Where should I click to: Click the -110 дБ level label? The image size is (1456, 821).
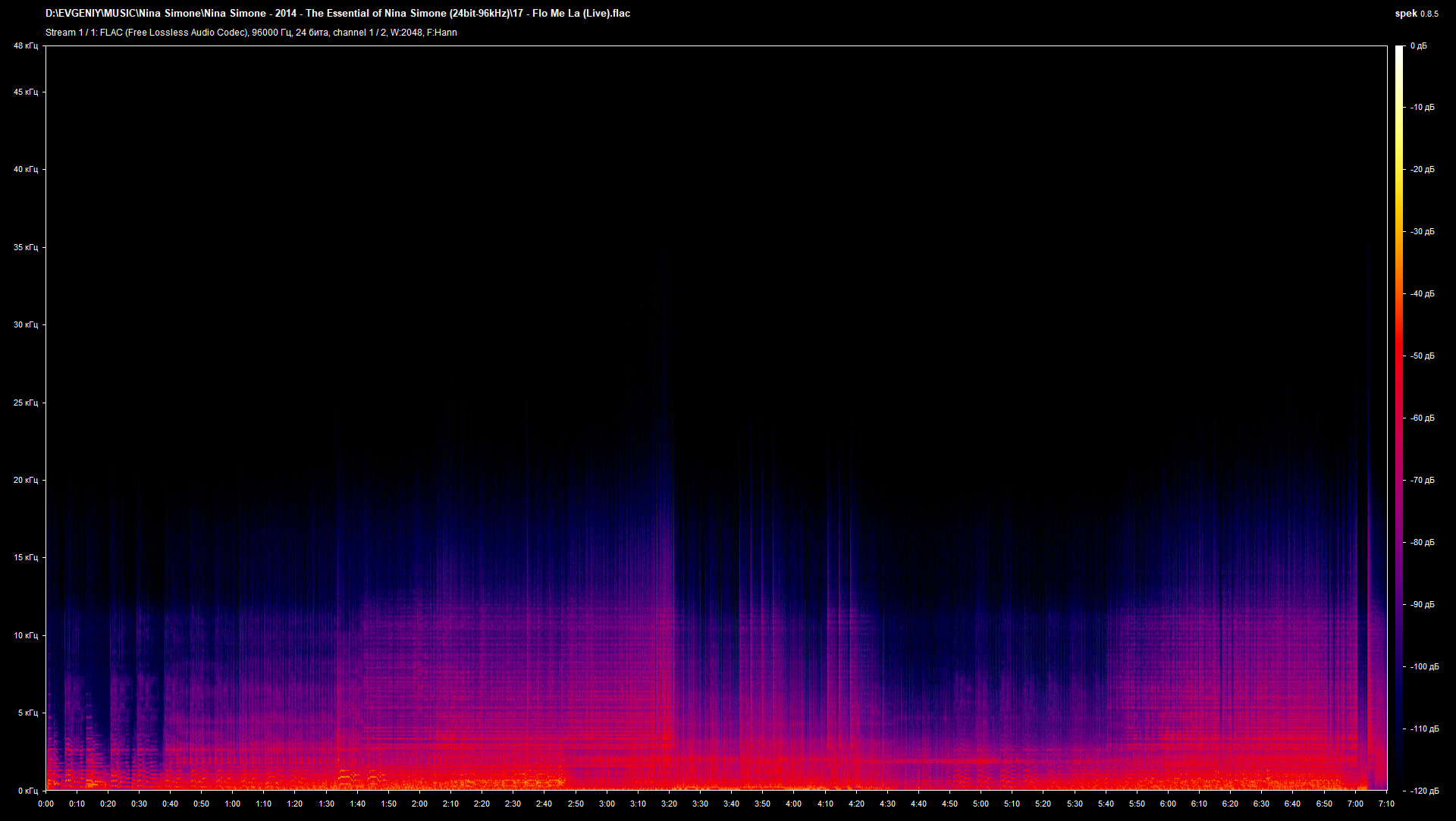coord(1425,729)
